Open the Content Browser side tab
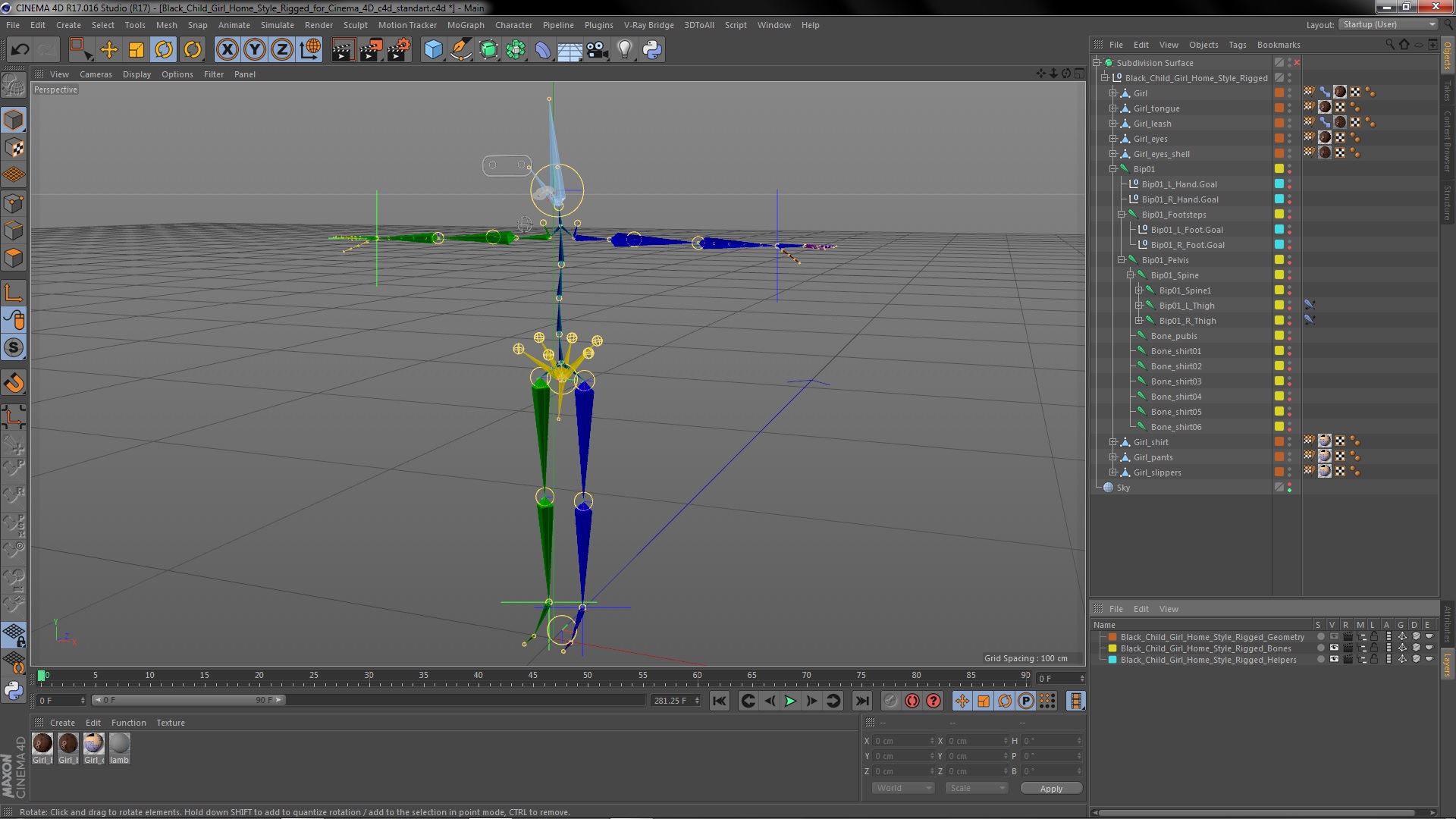Viewport: 1456px width, 819px height. point(1447,141)
